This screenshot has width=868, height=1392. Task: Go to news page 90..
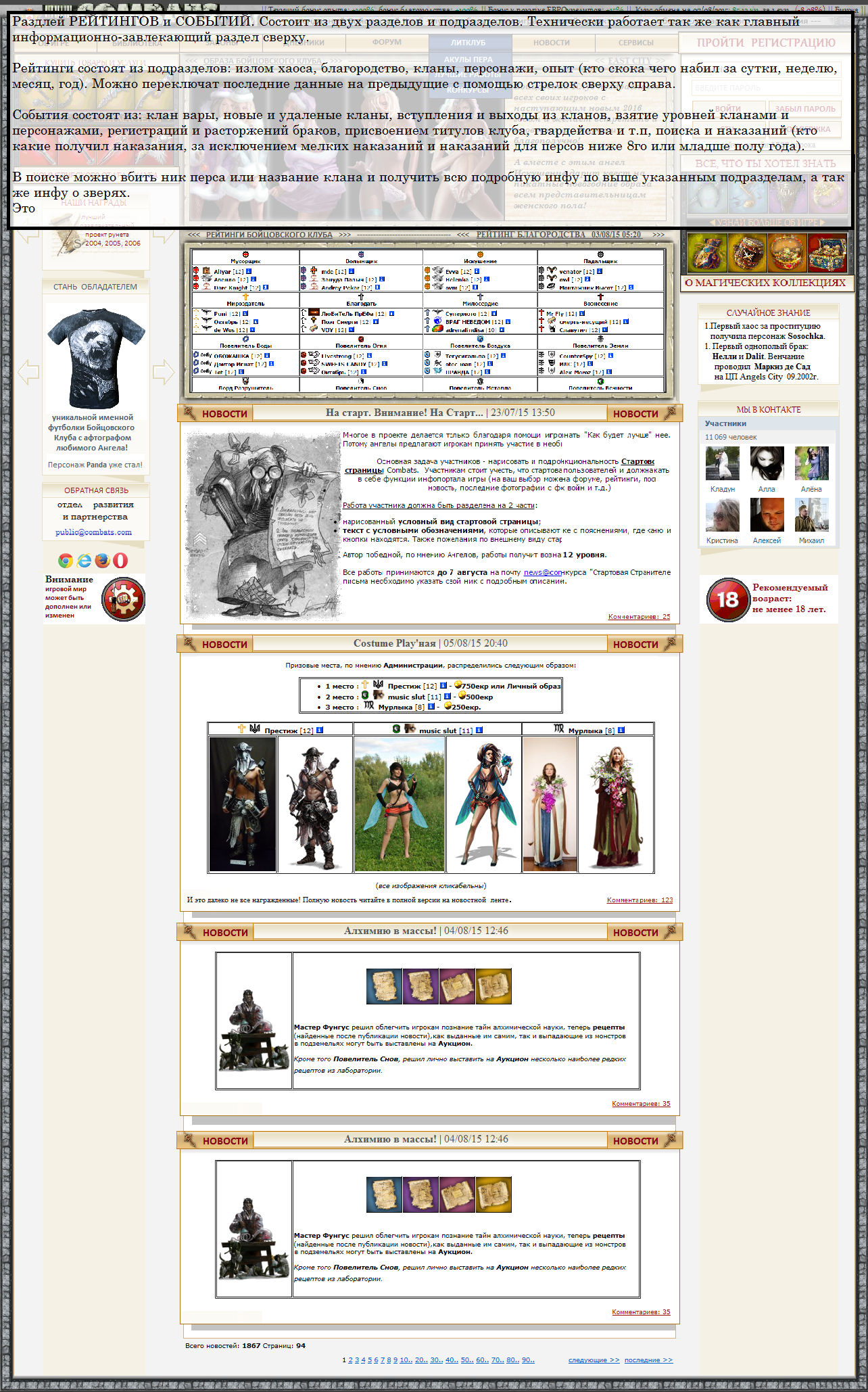(528, 1360)
